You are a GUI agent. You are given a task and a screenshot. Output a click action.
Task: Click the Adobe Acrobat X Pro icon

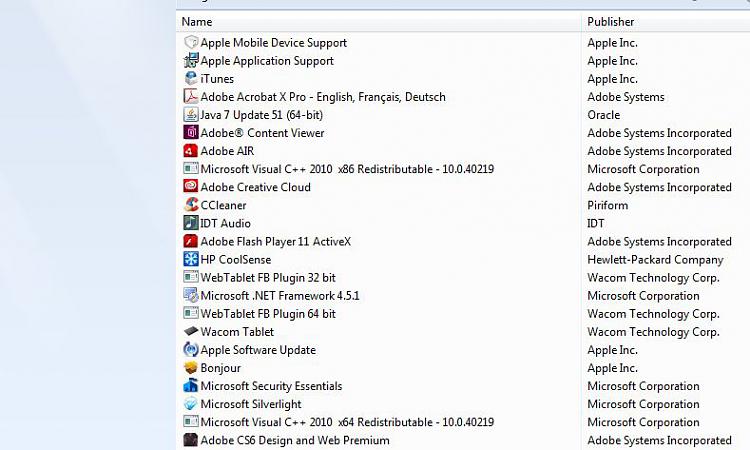[x=191, y=97]
